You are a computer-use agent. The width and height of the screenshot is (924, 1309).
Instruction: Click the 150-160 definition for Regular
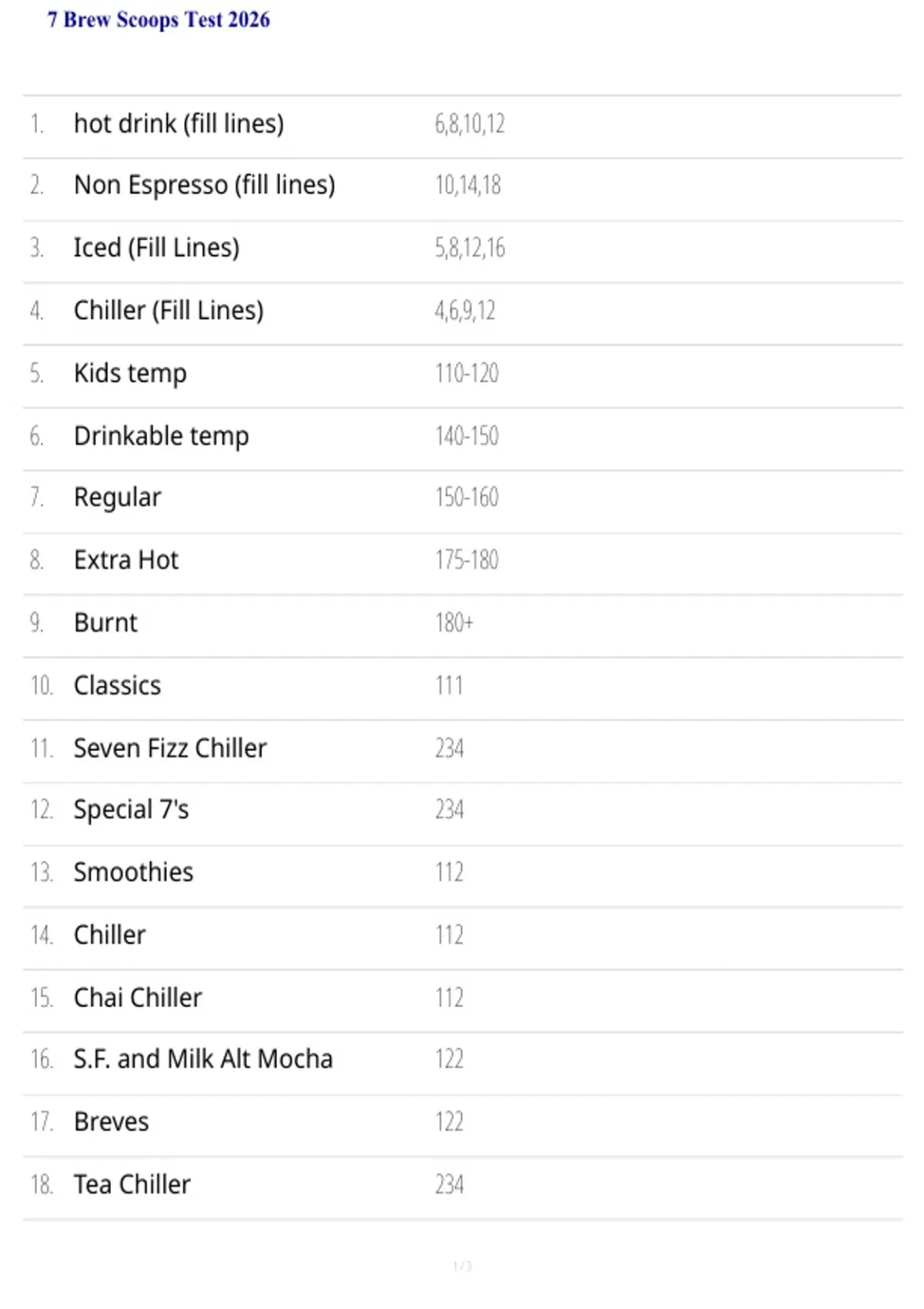point(467,497)
